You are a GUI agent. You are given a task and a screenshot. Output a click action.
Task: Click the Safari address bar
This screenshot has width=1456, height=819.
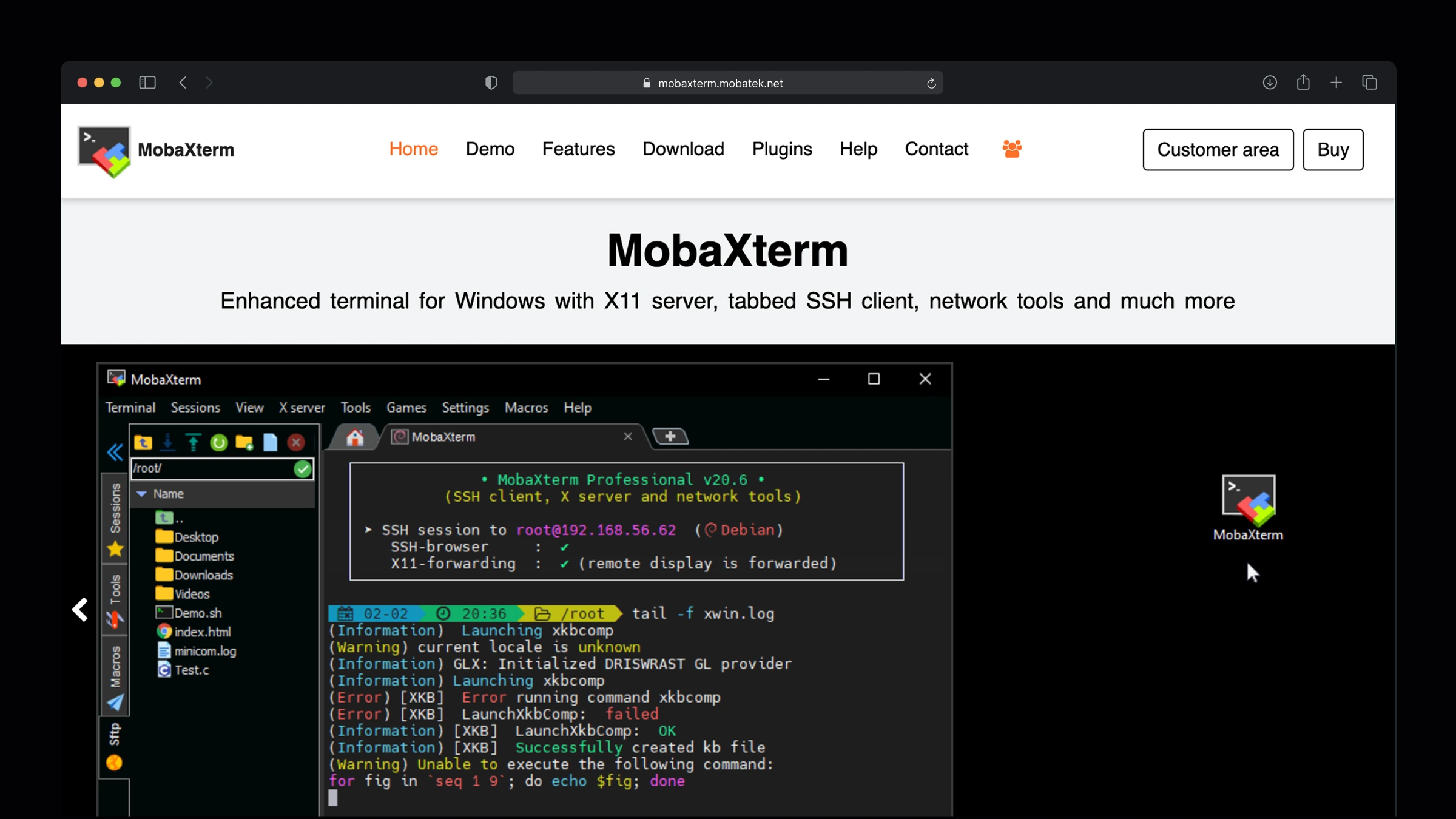point(727,83)
